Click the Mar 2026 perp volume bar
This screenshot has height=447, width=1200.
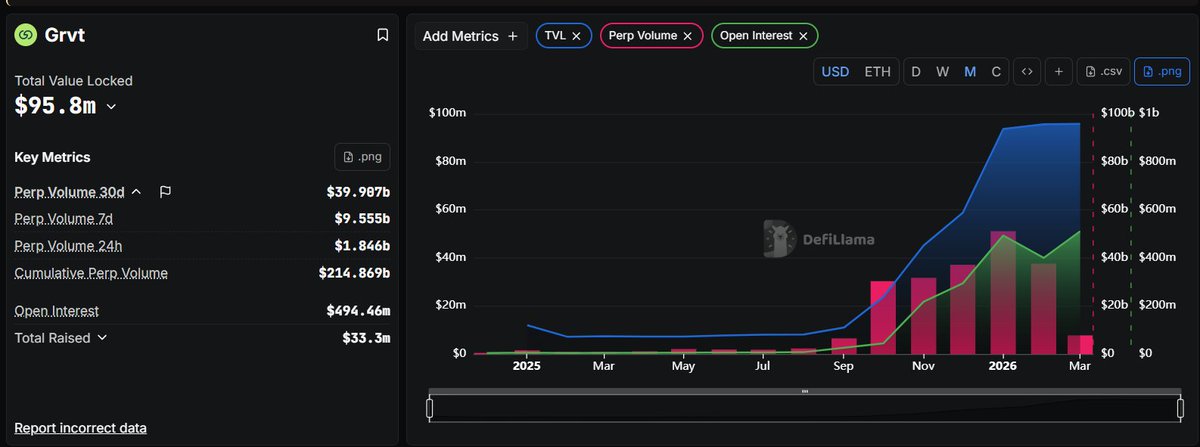point(1080,344)
